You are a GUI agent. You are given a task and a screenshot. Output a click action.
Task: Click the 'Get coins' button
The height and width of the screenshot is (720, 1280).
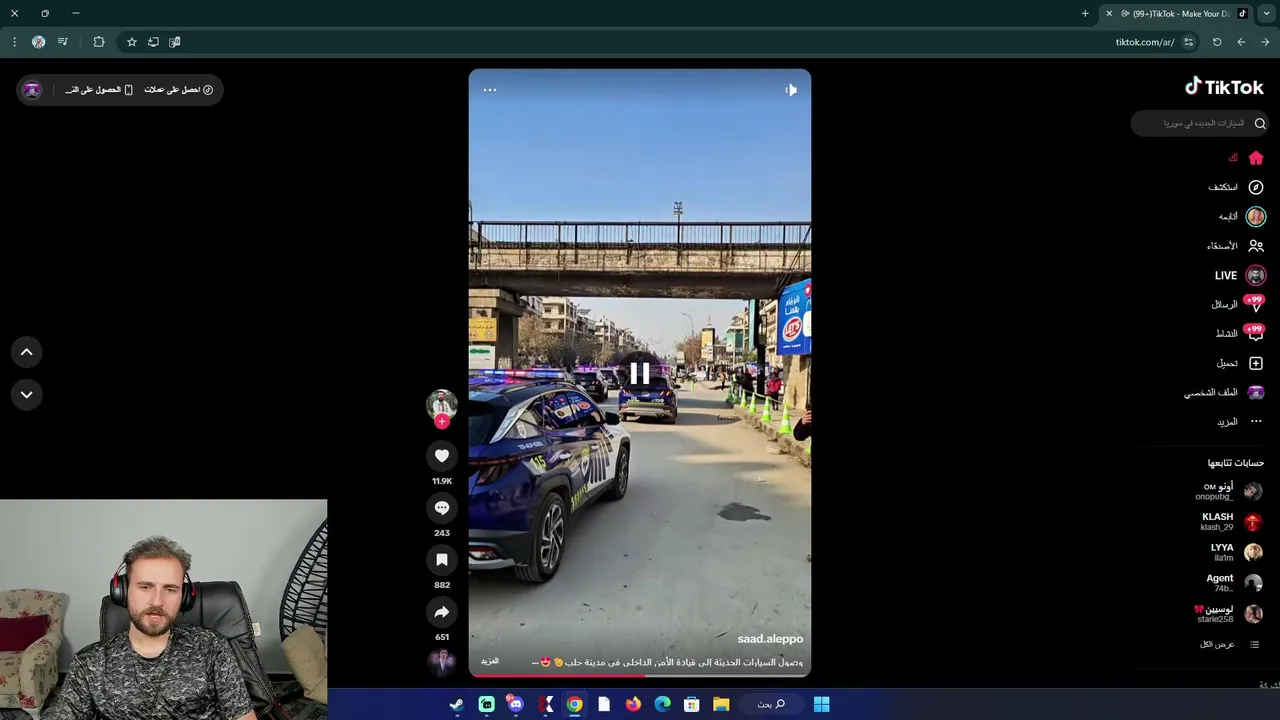[x=178, y=90]
